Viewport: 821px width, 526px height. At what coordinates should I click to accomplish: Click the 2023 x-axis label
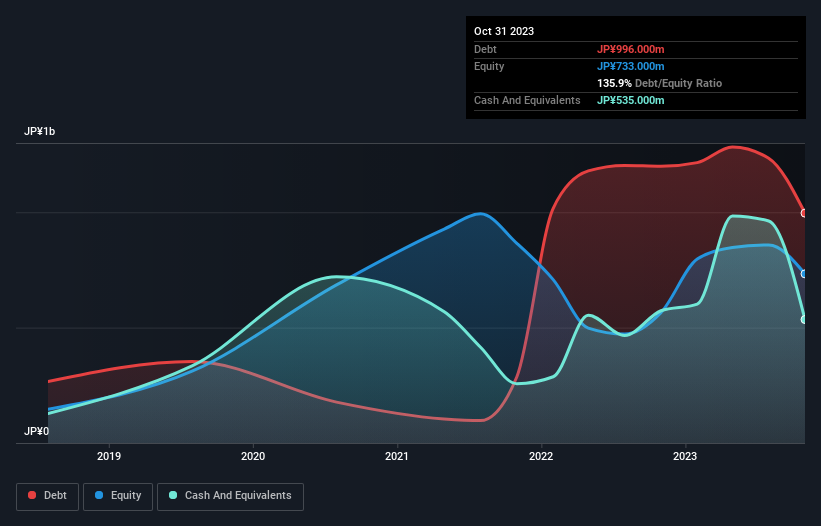click(x=685, y=456)
